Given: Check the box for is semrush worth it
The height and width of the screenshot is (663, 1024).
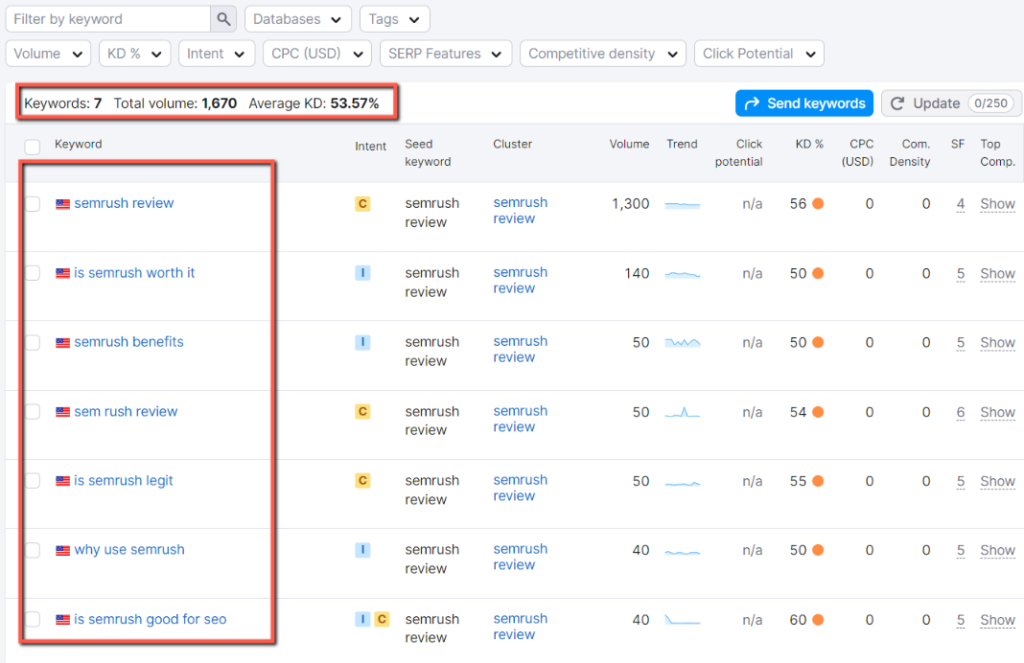Looking at the screenshot, I should click(x=31, y=272).
